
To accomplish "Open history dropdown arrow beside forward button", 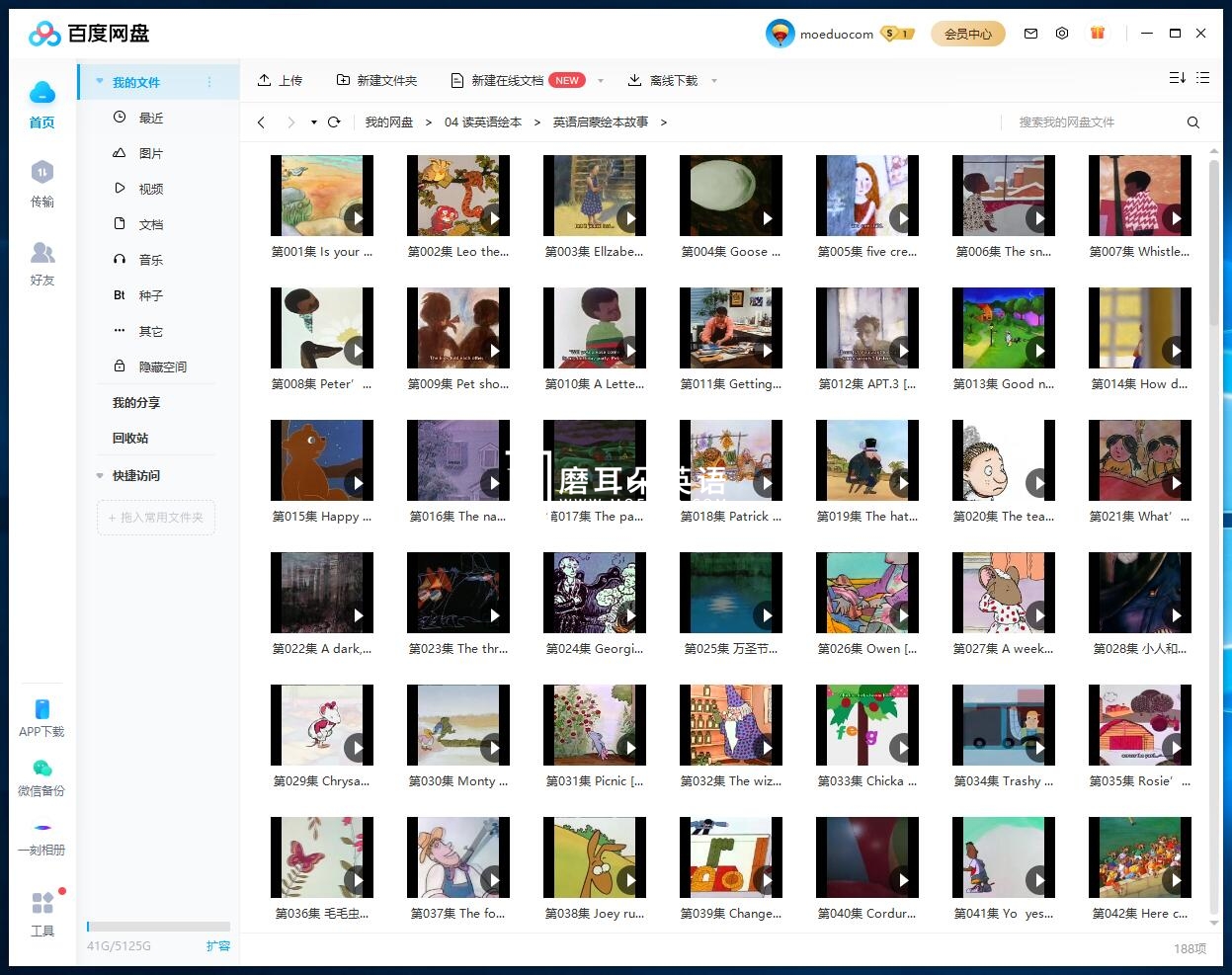I will (x=313, y=122).
